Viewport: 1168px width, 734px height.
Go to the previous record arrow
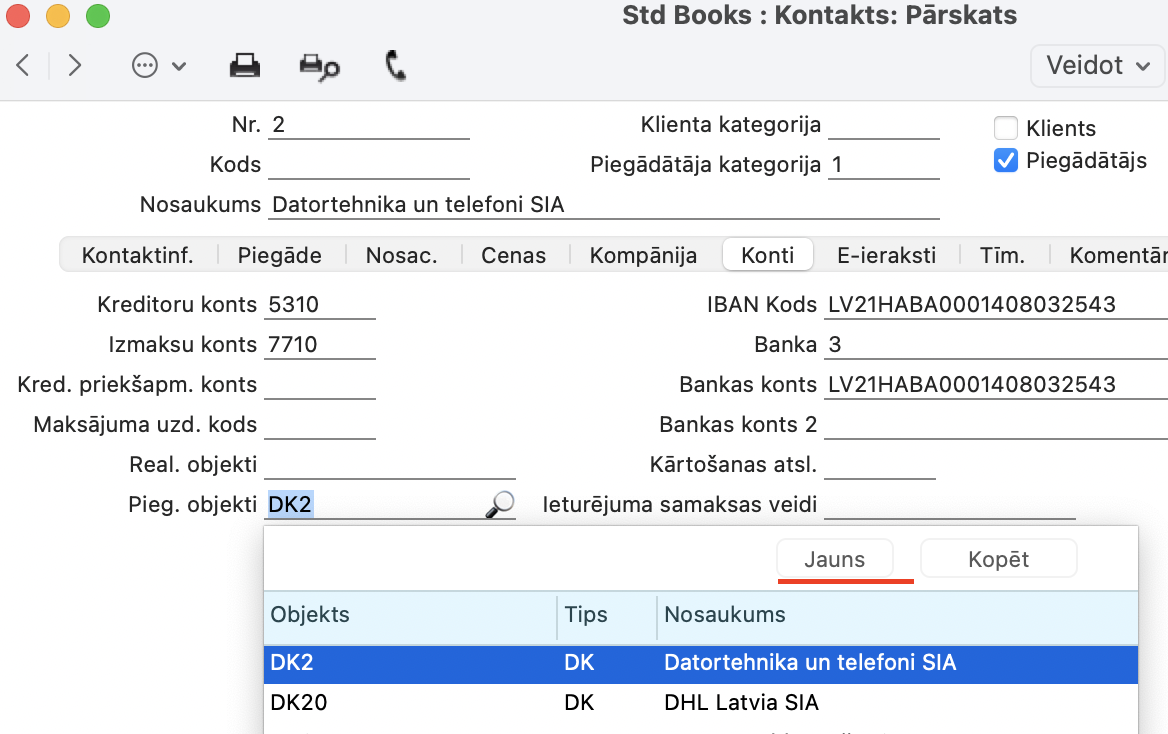coord(24,66)
